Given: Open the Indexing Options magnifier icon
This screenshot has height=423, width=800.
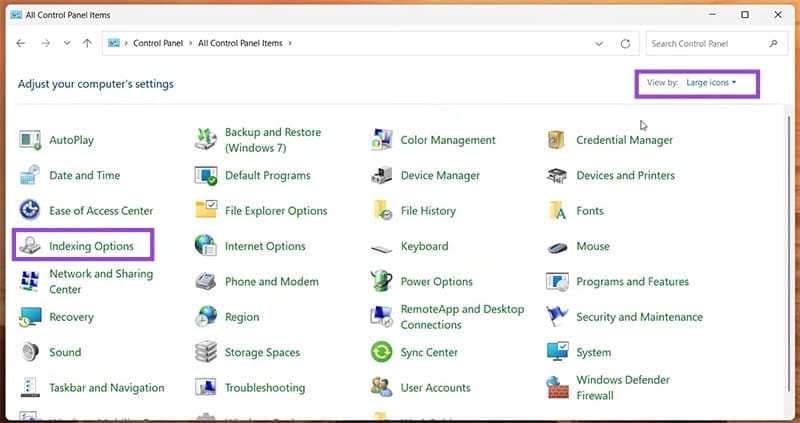Looking at the screenshot, I should coord(30,245).
